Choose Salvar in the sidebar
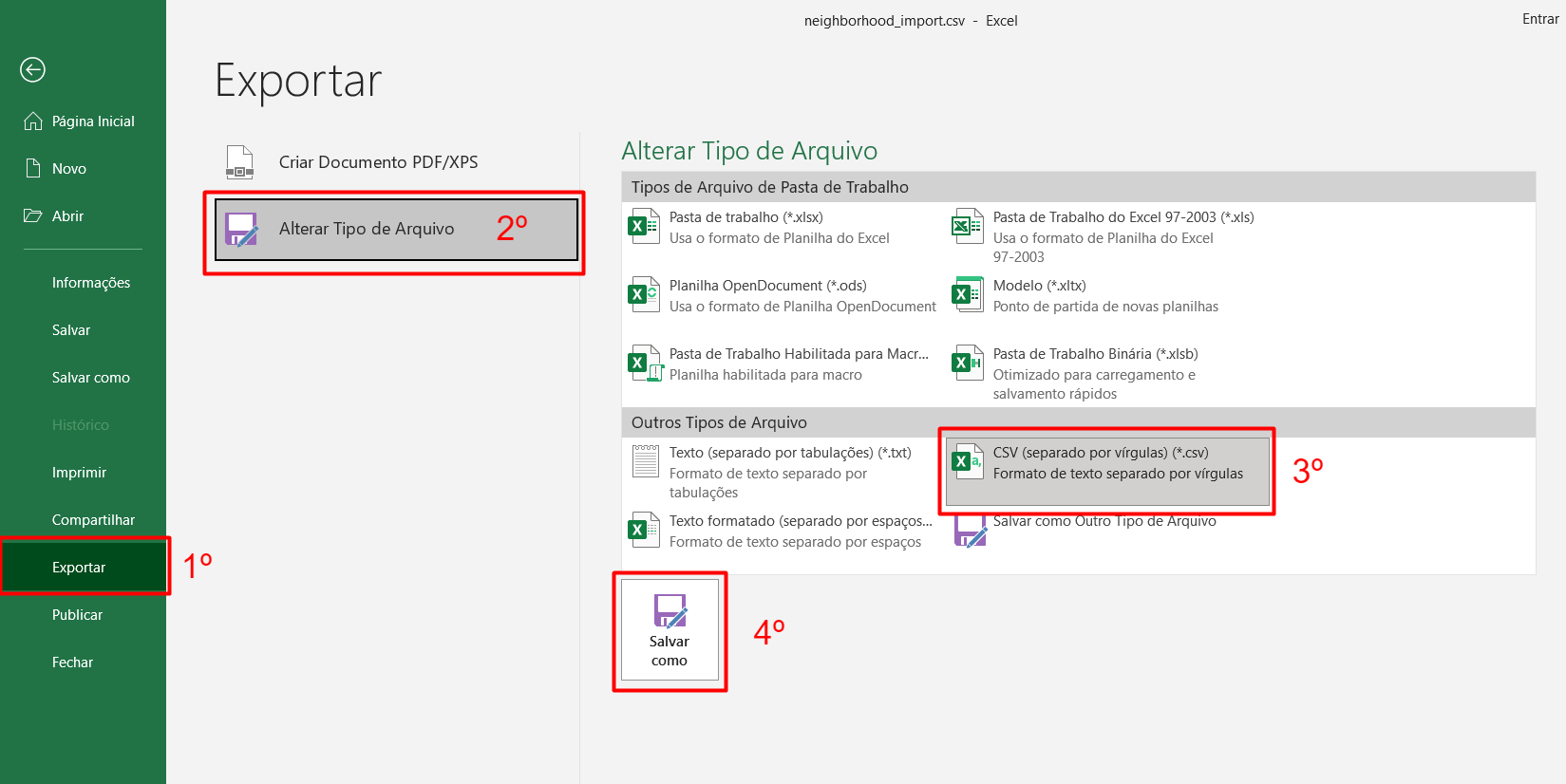The height and width of the screenshot is (784, 1566). (x=83, y=329)
